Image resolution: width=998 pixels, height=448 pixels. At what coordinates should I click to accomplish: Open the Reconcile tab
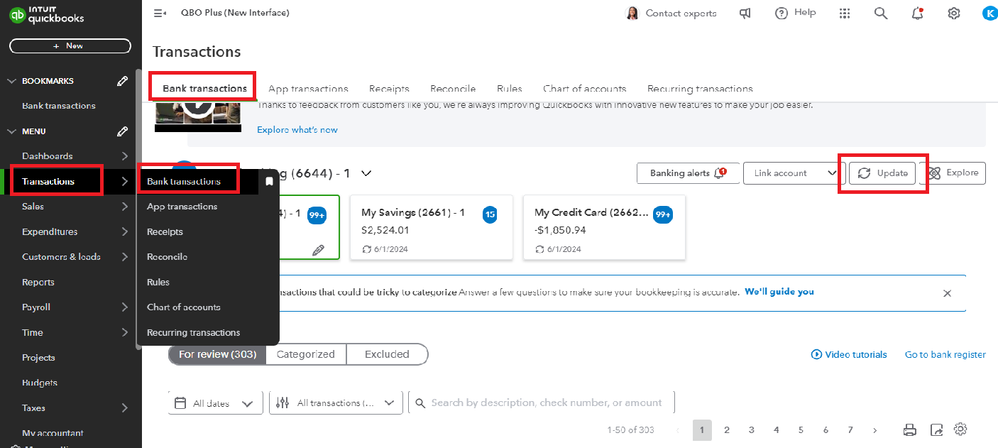pyautogui.click(x=453, y=88)
